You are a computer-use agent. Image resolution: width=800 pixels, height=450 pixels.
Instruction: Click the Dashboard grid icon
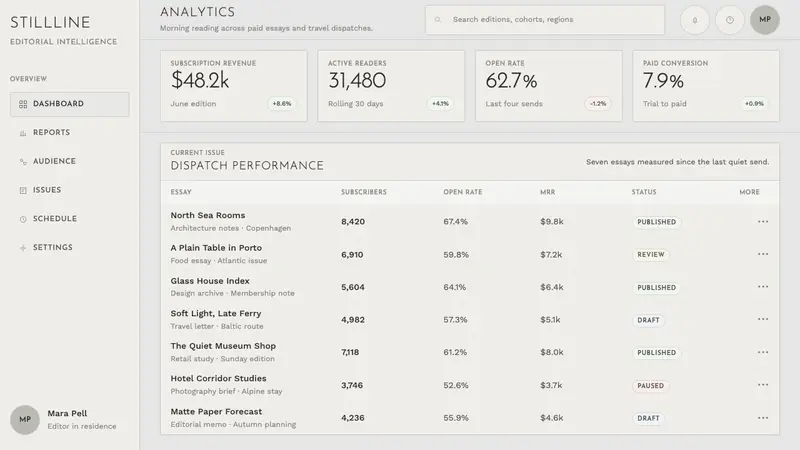pos(23,104)
